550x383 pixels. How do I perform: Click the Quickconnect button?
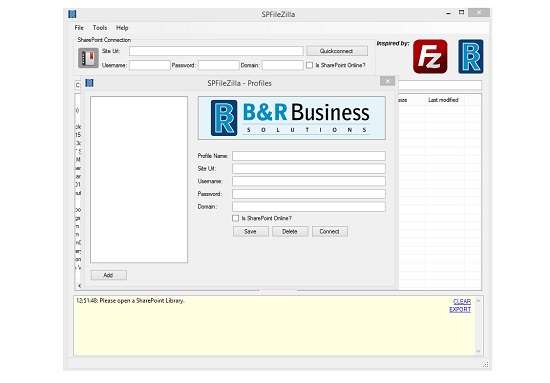click(337, 51)
